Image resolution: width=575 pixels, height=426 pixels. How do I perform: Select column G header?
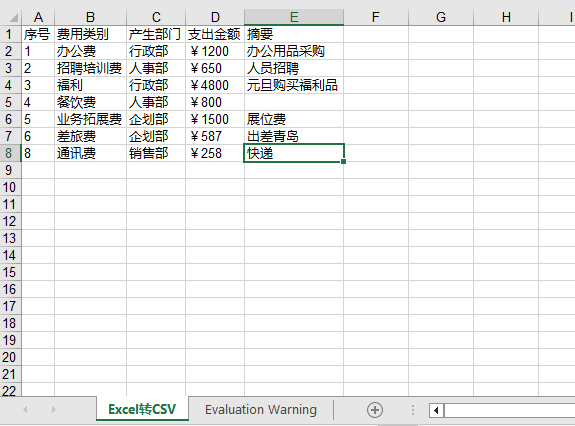coord(441,17)
